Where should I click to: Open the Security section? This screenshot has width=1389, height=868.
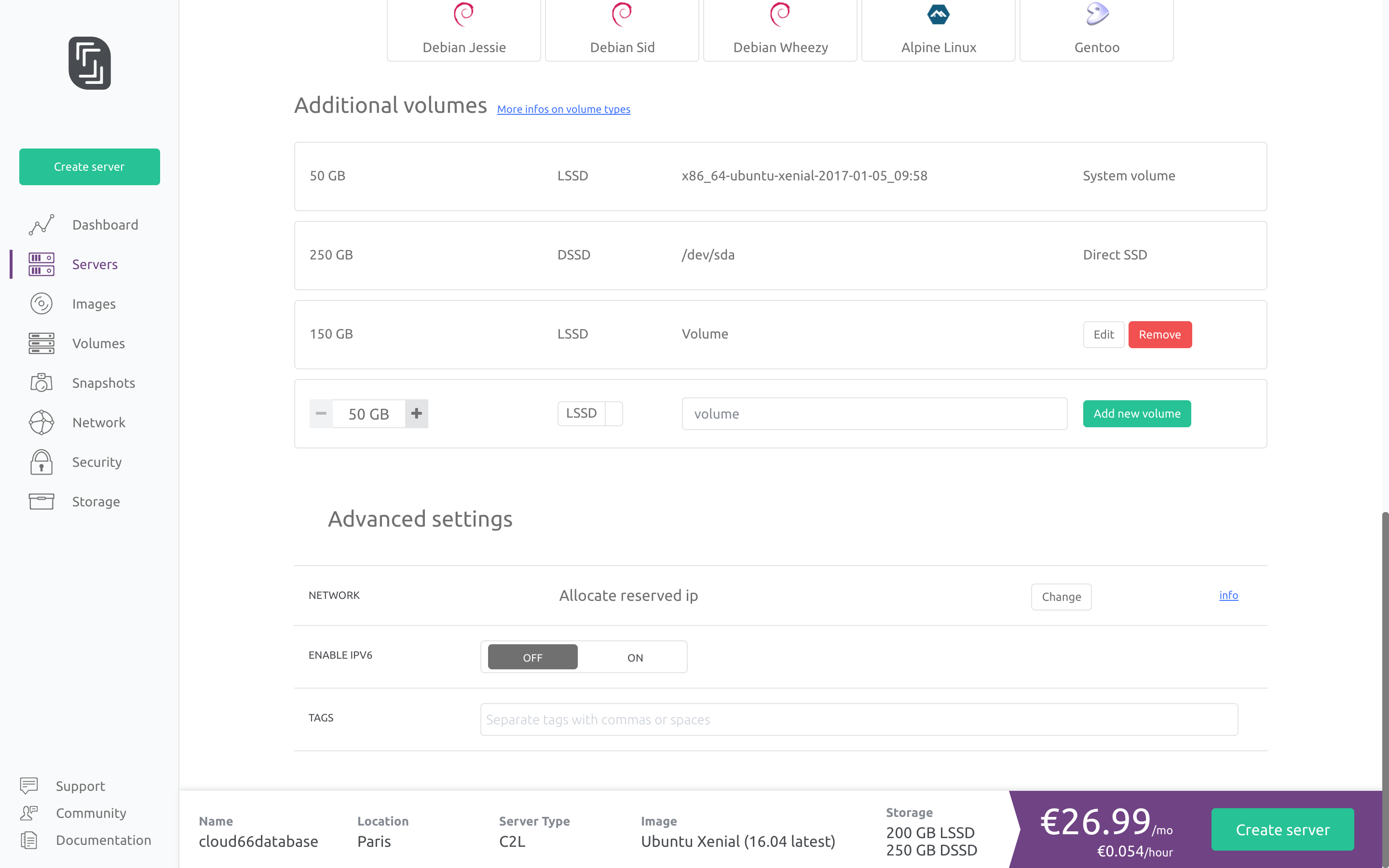[96, 461]
